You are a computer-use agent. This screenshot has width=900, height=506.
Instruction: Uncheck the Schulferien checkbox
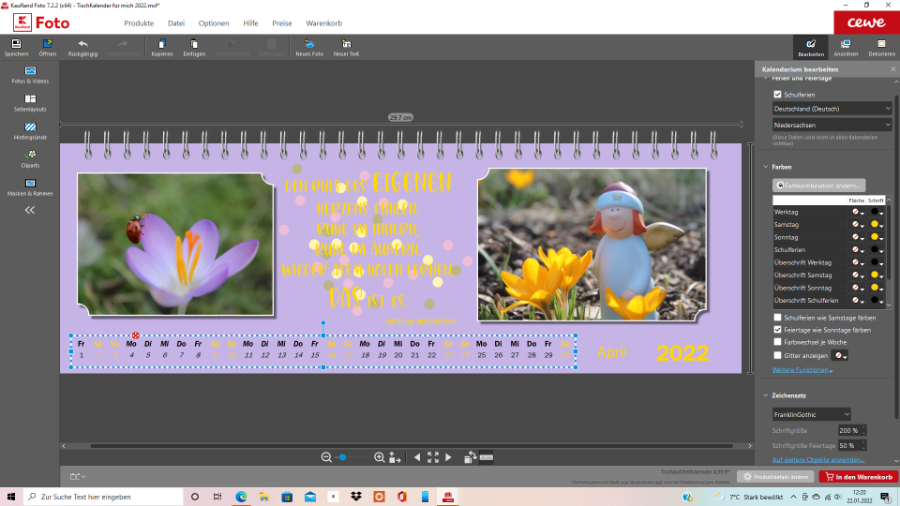778,94
